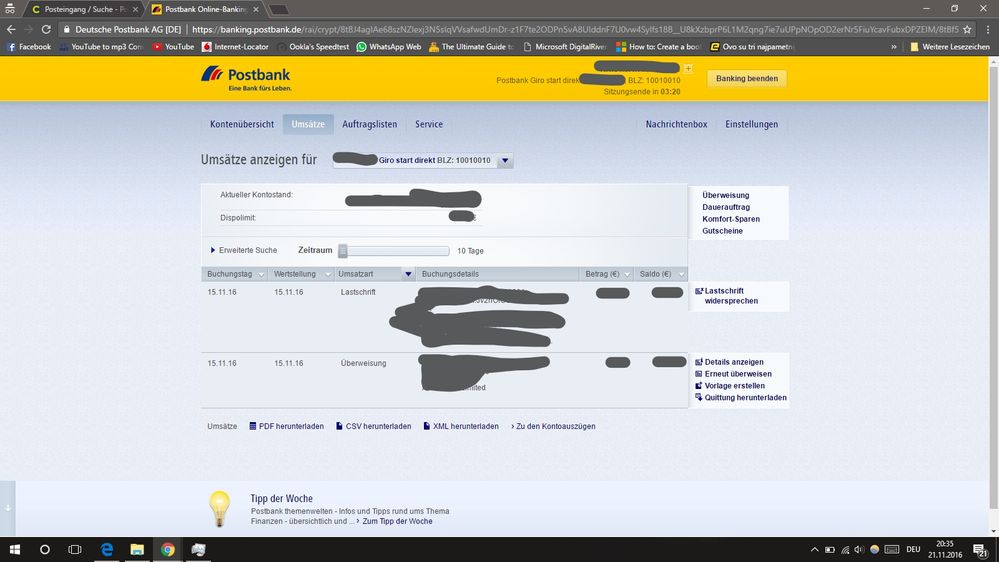The width and height of the screenshot is (999, 562).
Task: Open Cortana search circle in taskbar
Action: tap(45, 549)
